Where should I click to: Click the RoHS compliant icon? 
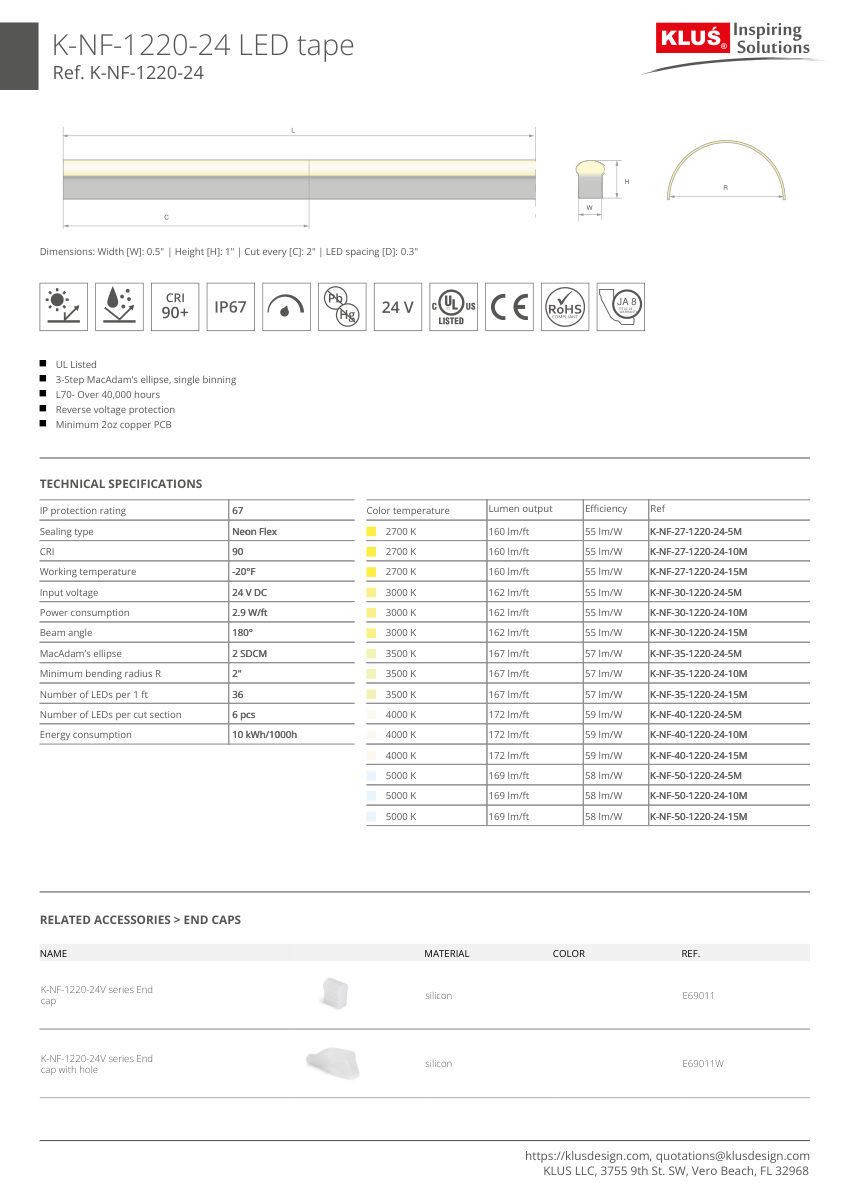click(565, 307)
